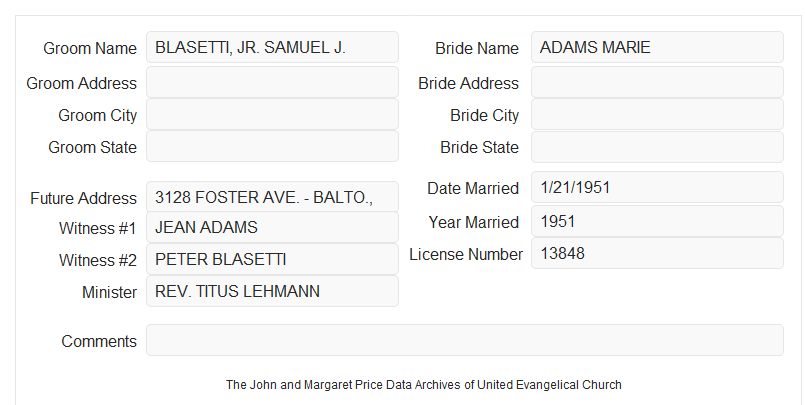805x405 pixels.
Task: Select the Future Address field
Action: click(272, 197)
